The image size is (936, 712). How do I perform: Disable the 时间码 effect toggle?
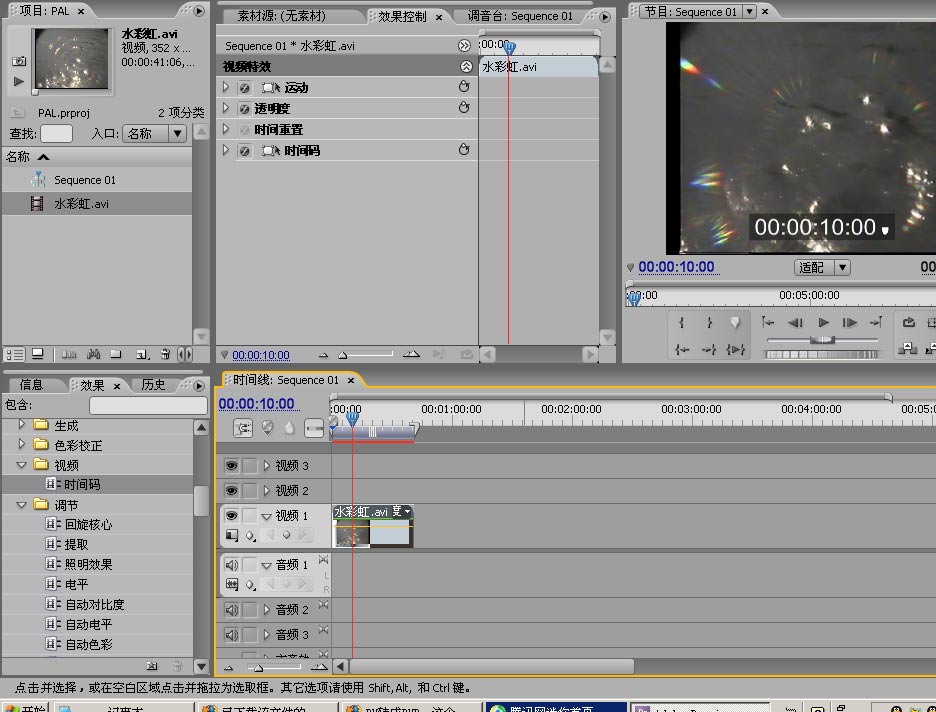pos(245,150)
